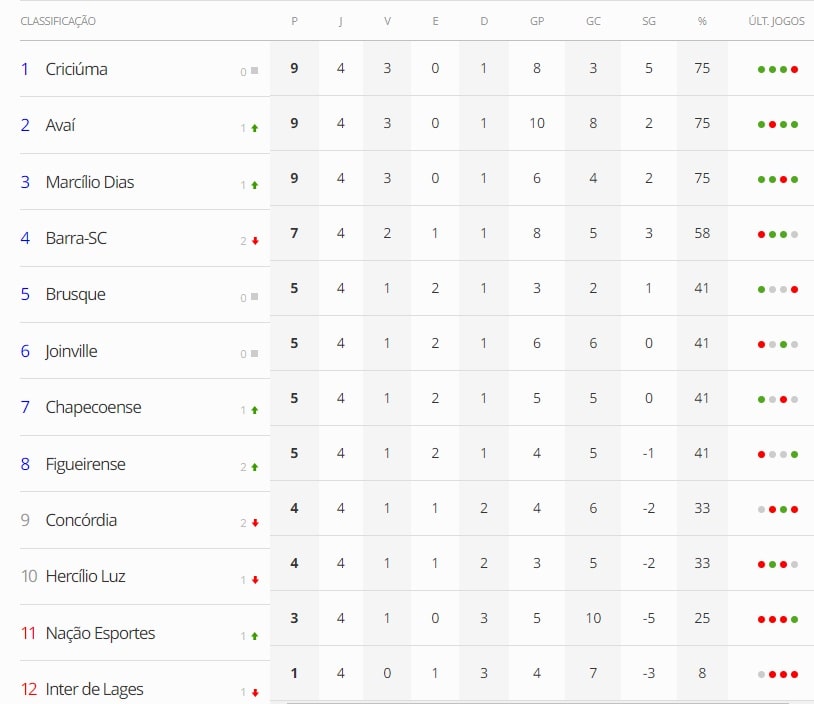Click the green dot in Figueirense's recent games

(794, 454)
